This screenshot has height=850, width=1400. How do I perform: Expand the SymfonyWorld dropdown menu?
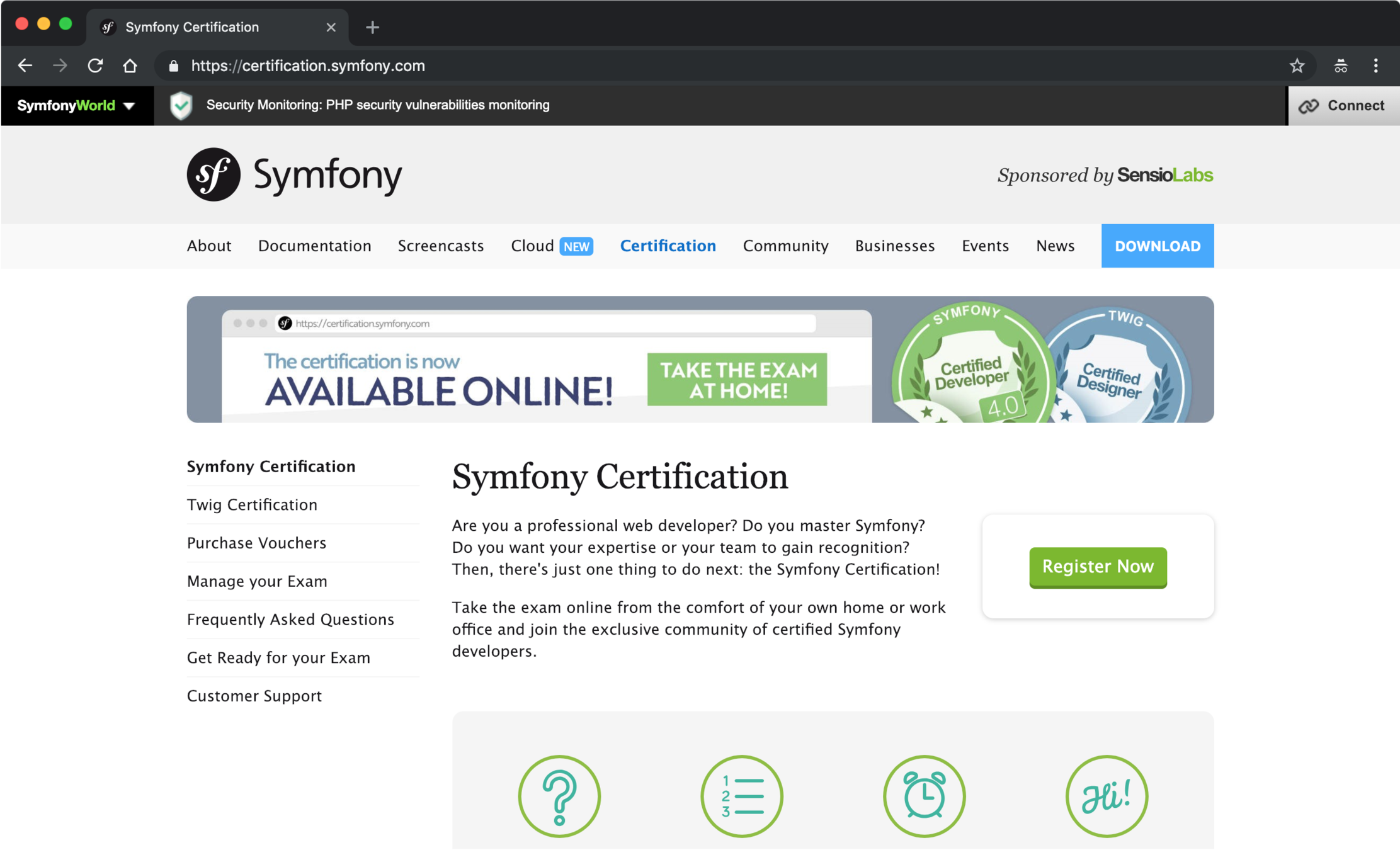[x=76, y=105]
